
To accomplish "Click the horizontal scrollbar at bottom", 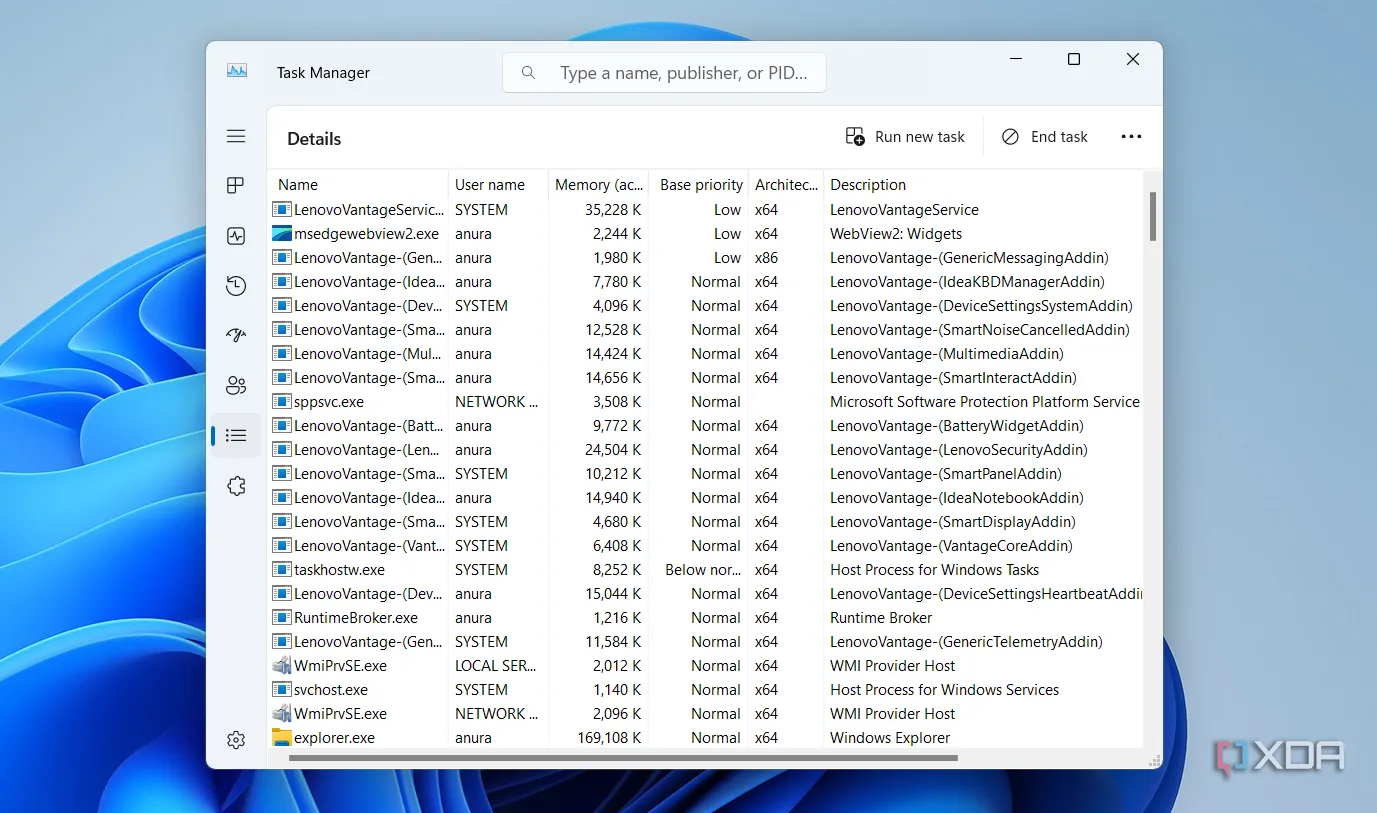I will click(x=623, y=758).
